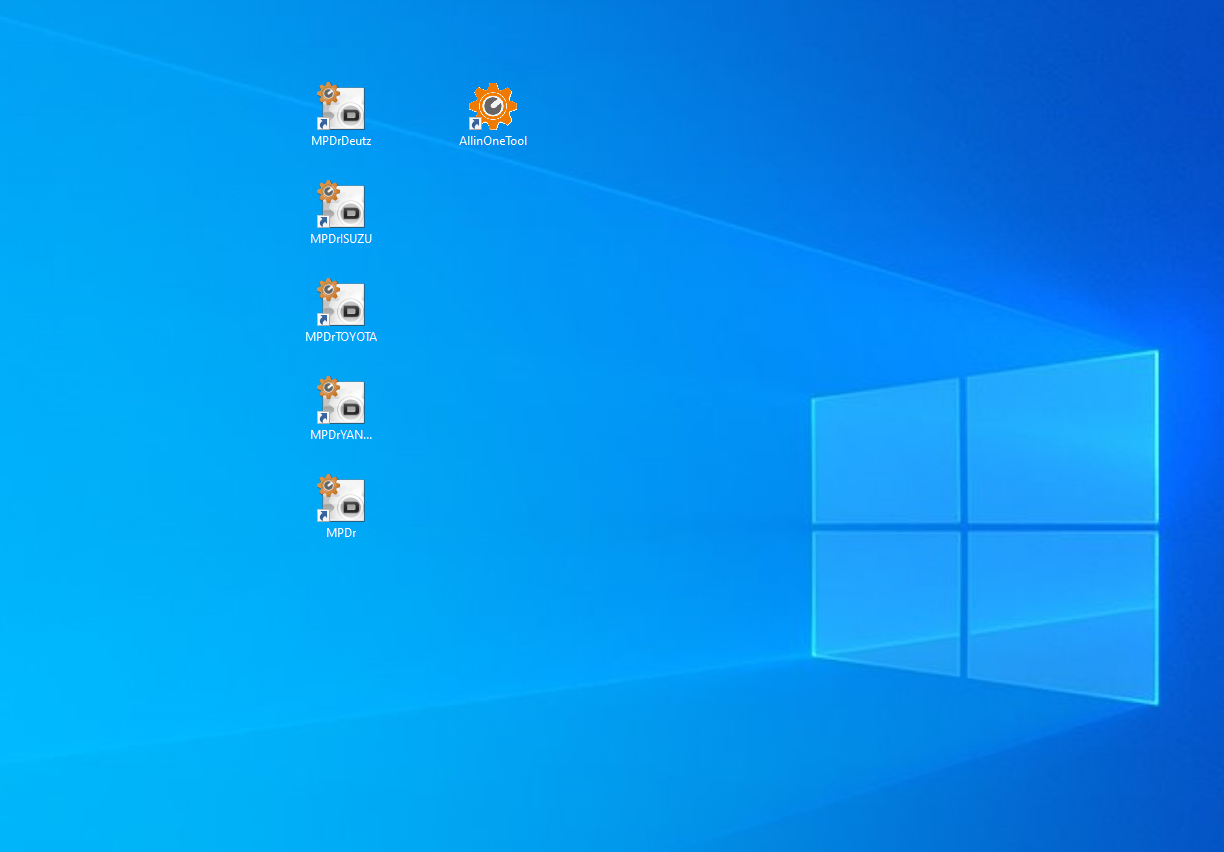Viewport: 1224px width, 852px height.
Task: Click the MPDrDeutz text label
Action: click(341, 141)
